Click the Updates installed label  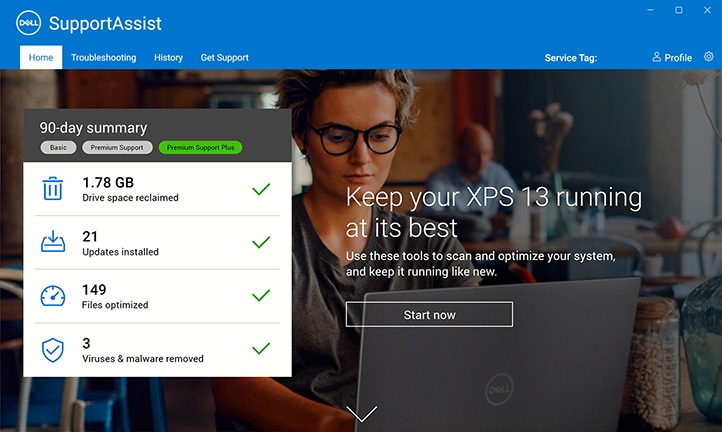pos(120,252)
